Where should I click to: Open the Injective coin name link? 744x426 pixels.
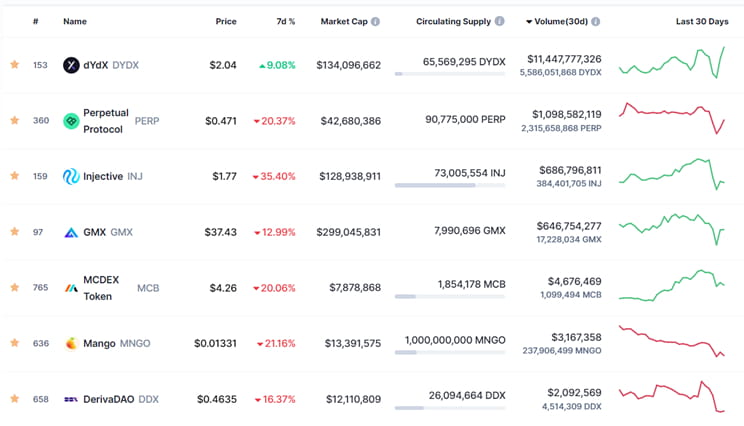[103, 176]
